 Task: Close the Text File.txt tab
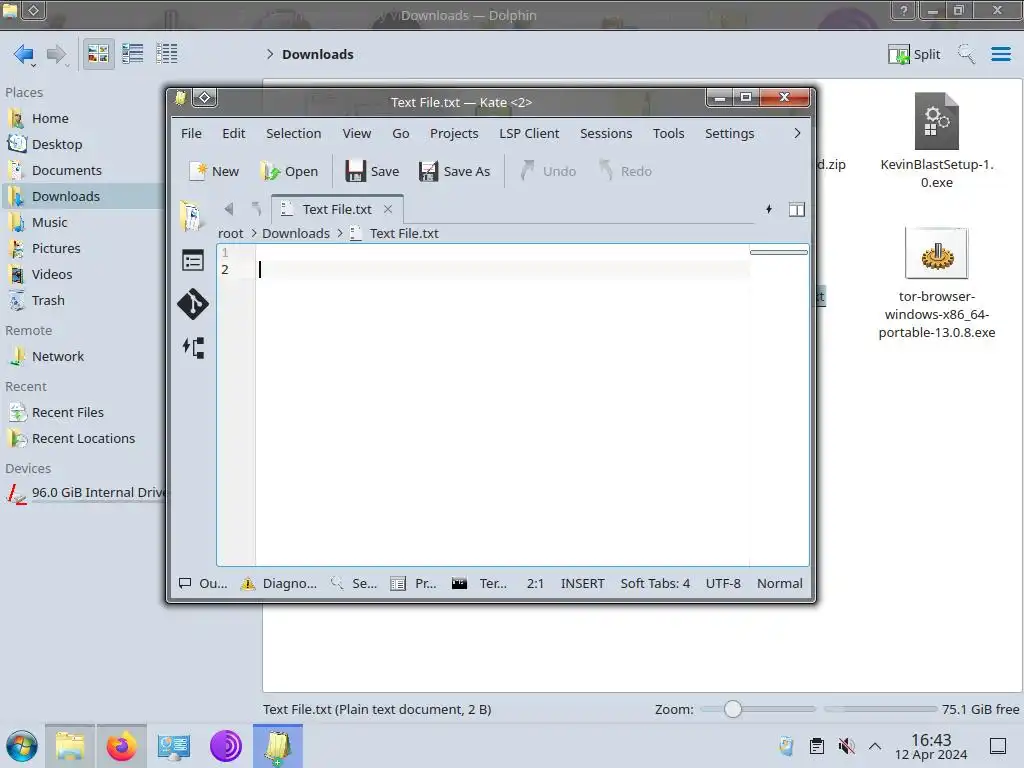pyautogui.click(x=388, y=209)
